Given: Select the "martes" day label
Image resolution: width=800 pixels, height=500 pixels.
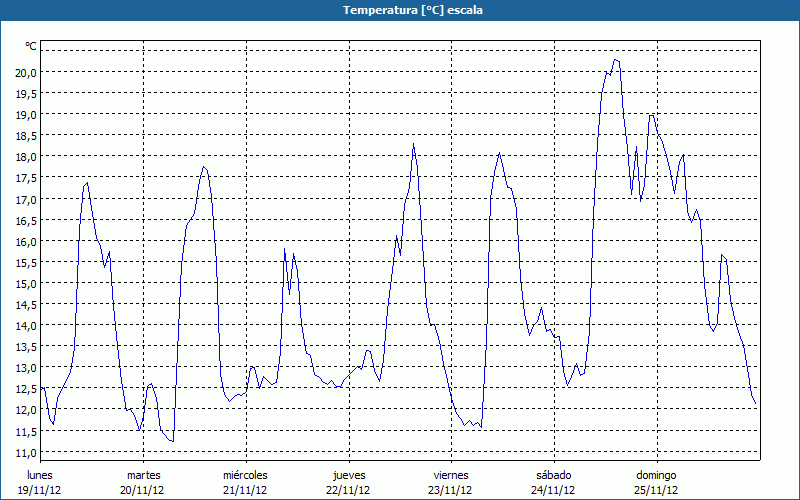Looking at the screenshot, I should [143, 474].
